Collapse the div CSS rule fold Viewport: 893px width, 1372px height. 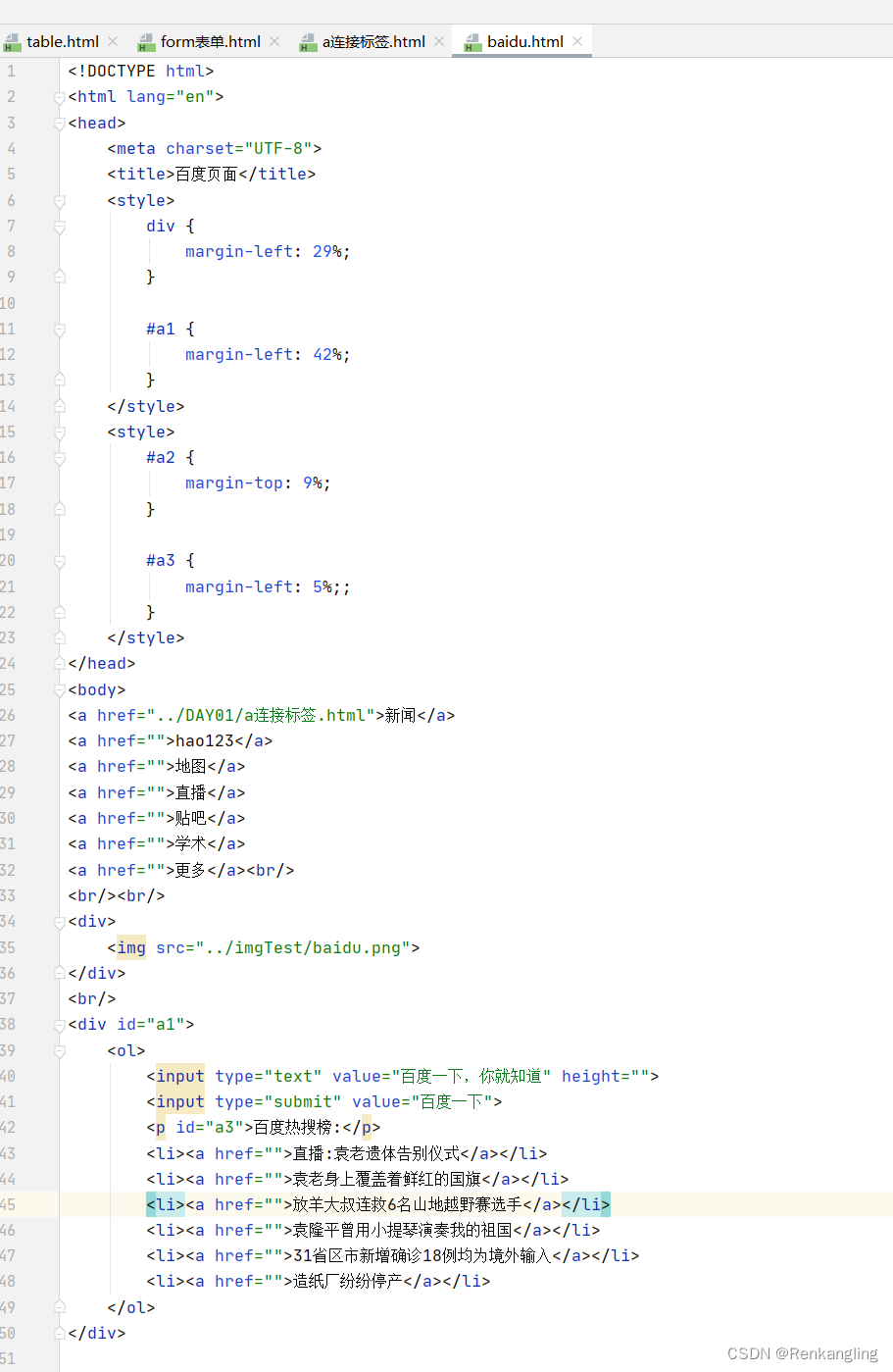(58, 225)
